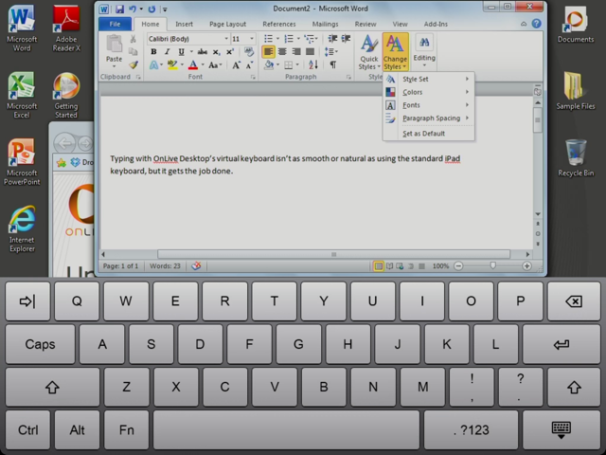Open Word Help question mark icon
The width and height of the screenshot is (606, 455).
point(536,24)
